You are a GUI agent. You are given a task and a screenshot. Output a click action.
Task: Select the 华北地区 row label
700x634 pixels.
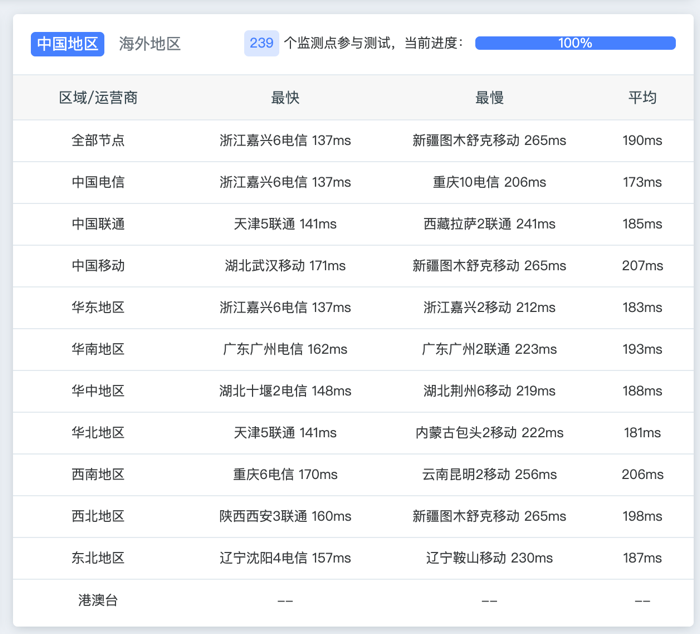[98, 433]
